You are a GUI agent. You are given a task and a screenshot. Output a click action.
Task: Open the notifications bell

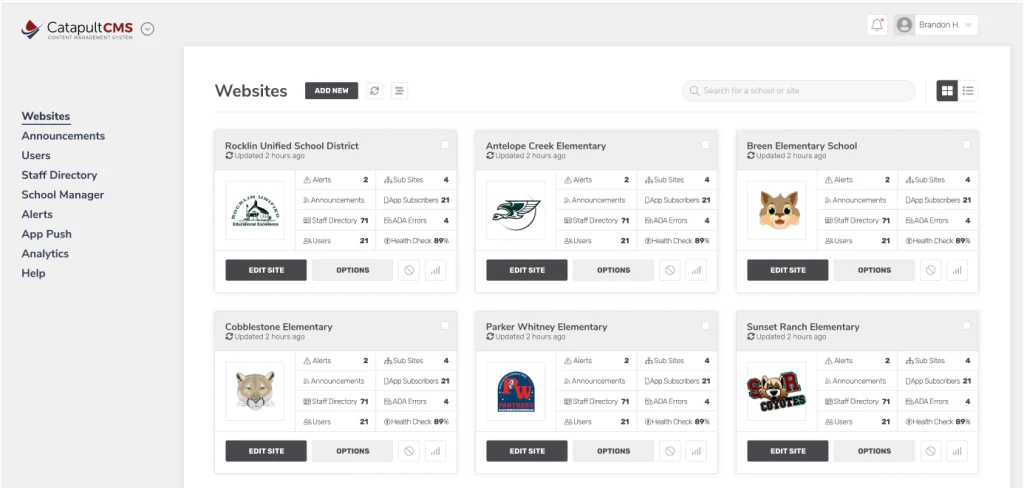(877, 25)
